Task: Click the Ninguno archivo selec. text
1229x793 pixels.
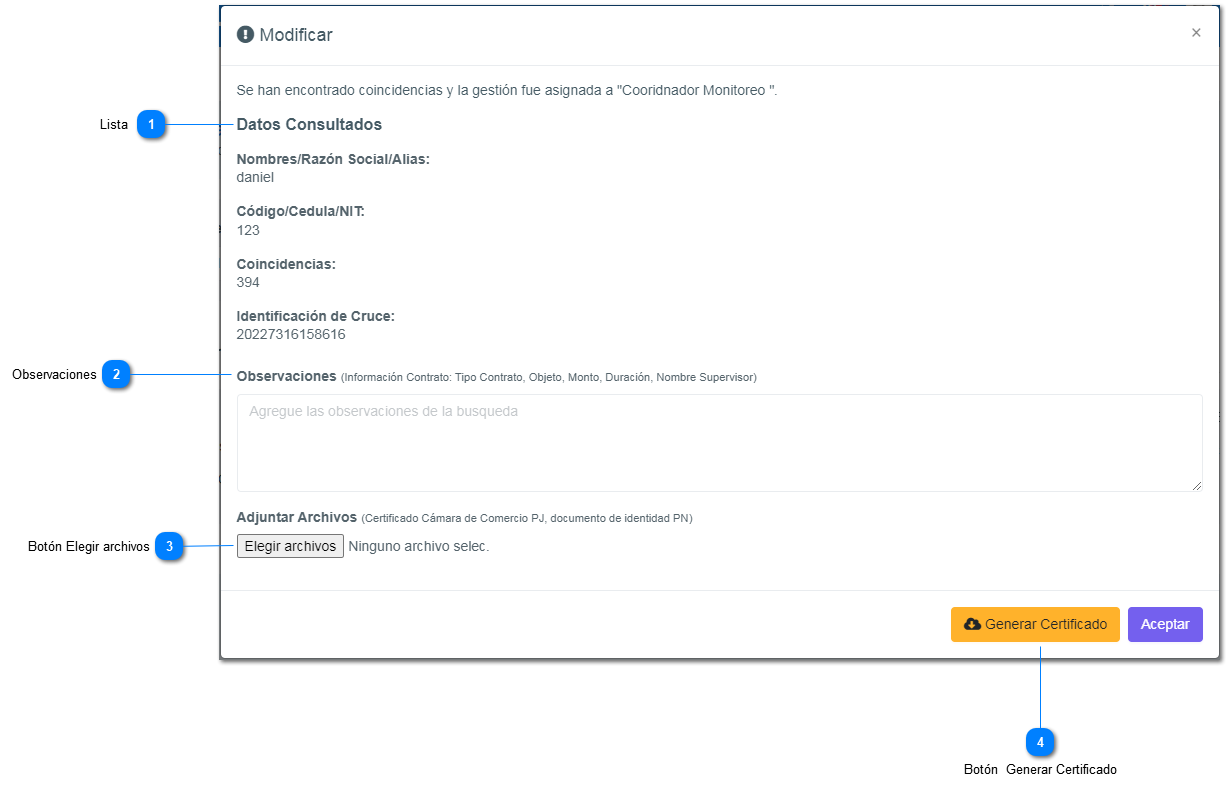Action: click(x=419, y=546)
